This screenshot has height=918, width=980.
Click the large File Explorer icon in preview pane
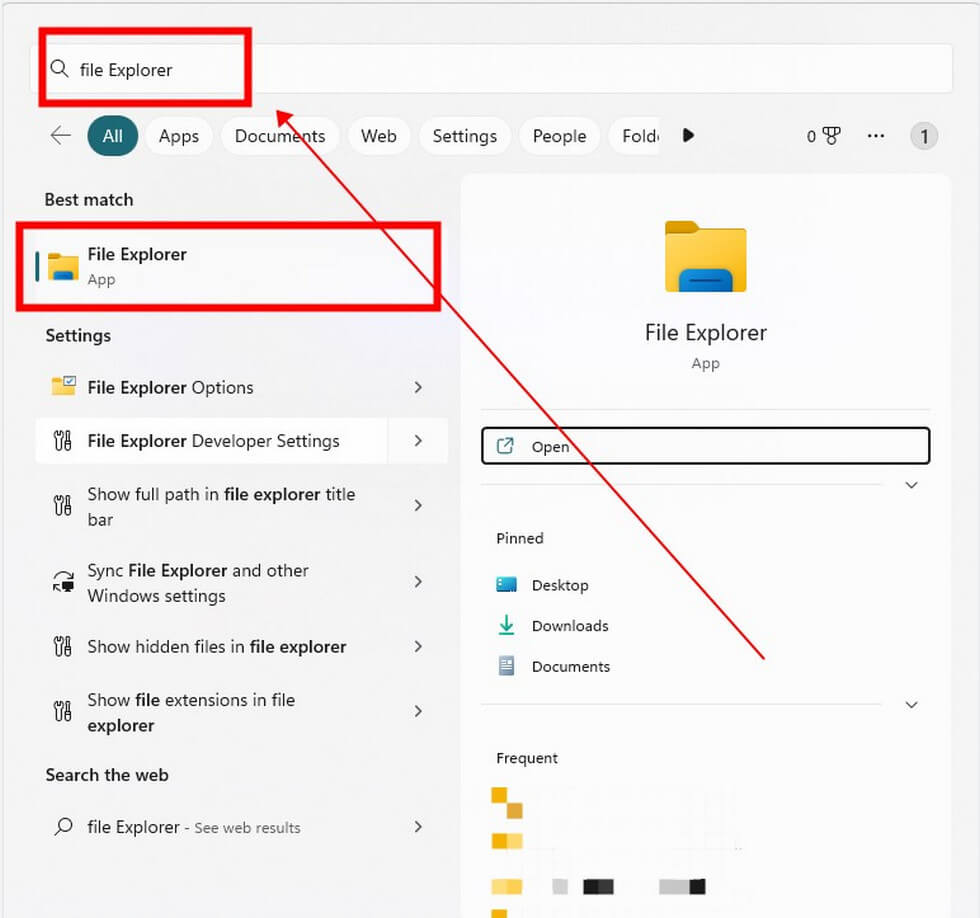[x=705, y=256]
